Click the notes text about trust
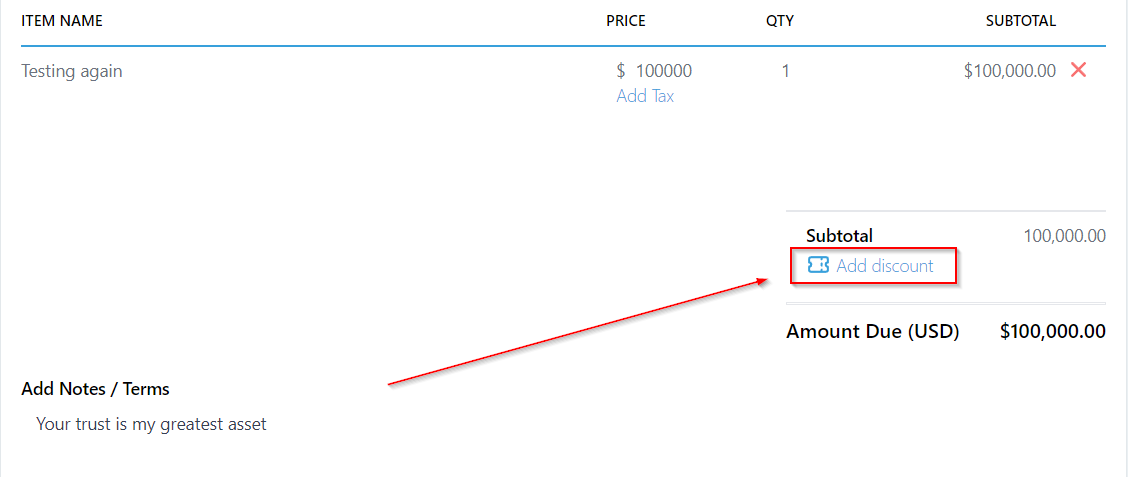This screenshot has height=477, width=1128. (x=151, y=424)
